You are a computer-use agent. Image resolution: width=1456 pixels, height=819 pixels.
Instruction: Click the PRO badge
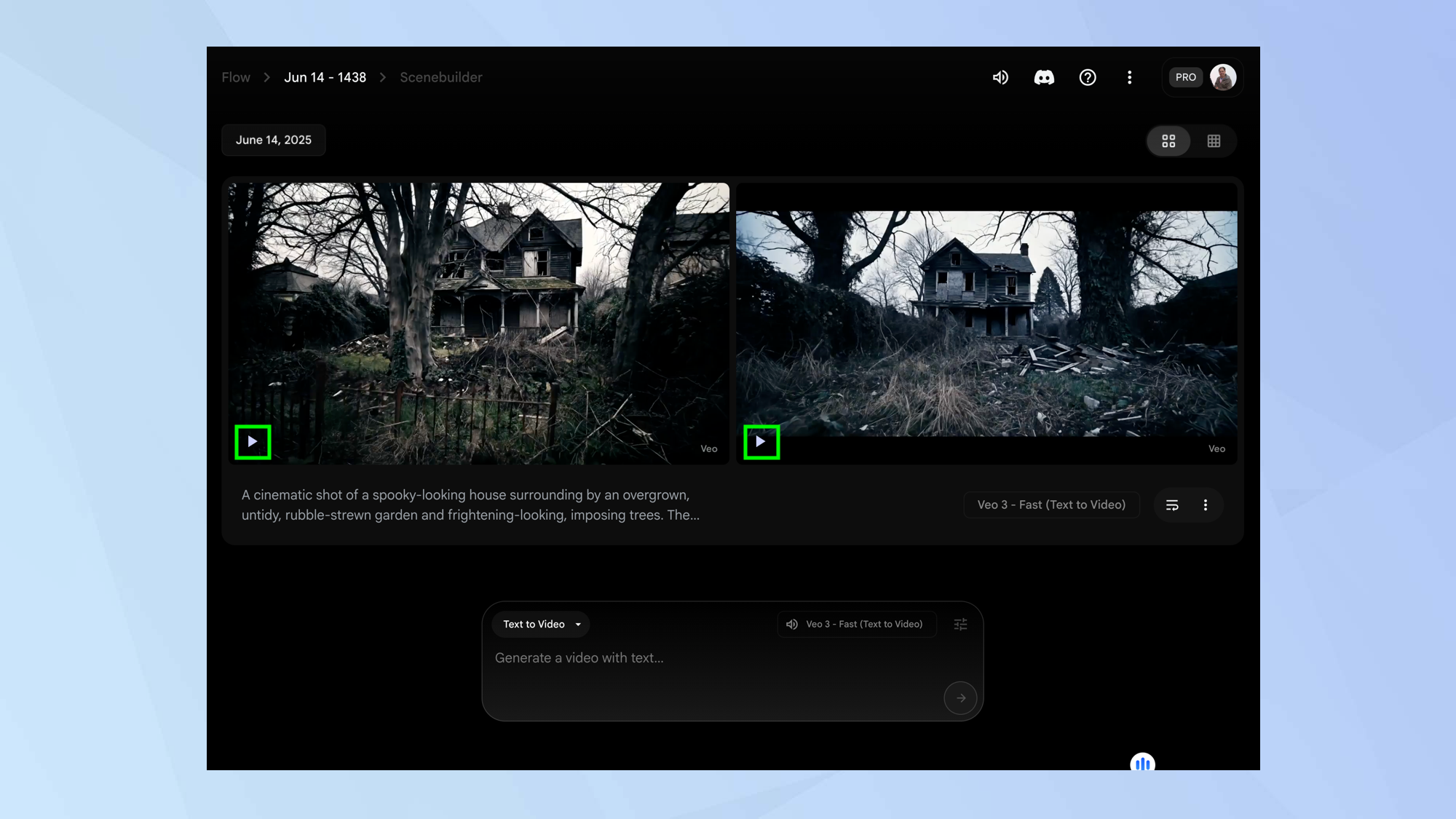click(x=1185, y=77)
